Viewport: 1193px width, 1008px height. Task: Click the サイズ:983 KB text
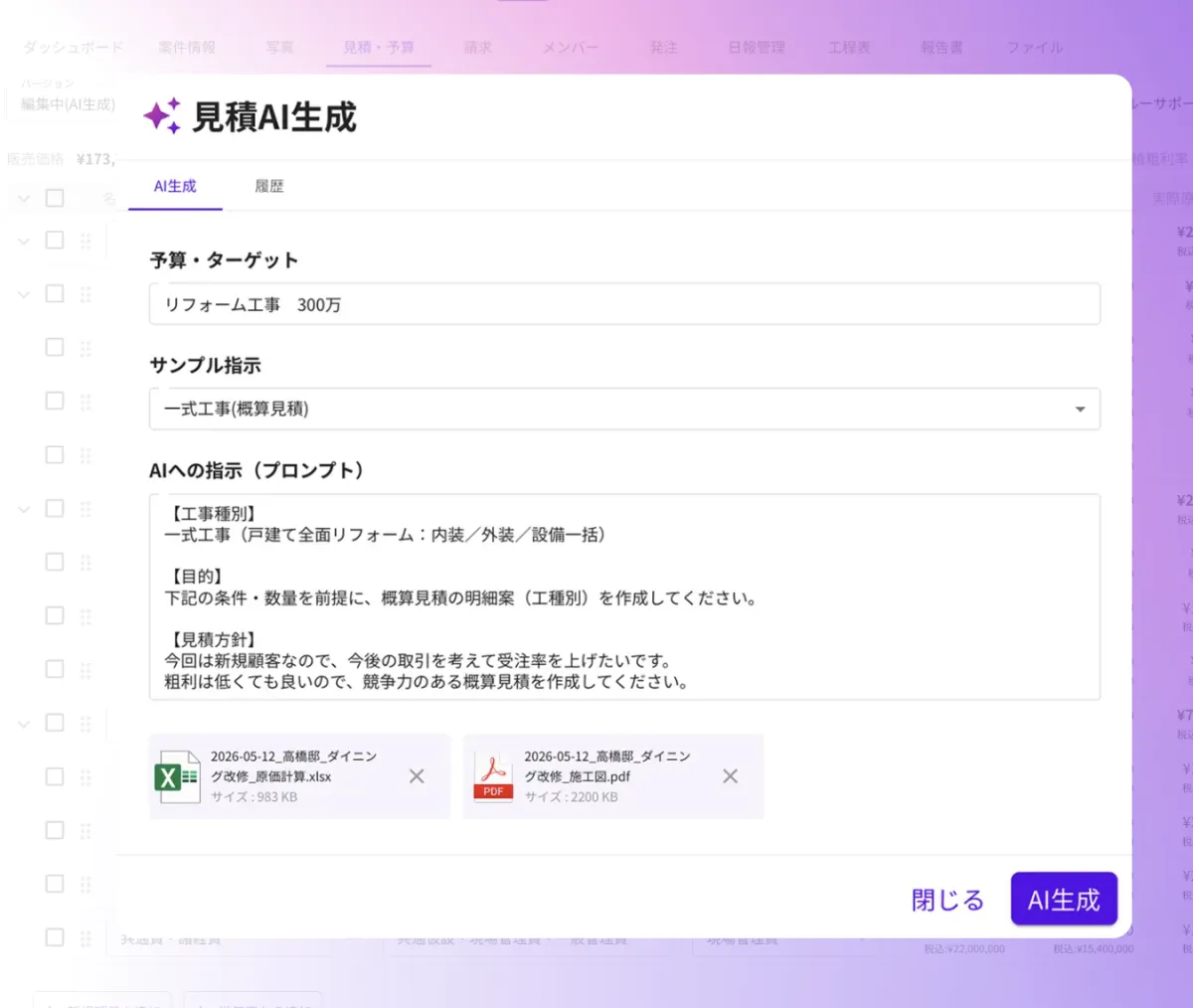tap(254, 797)
